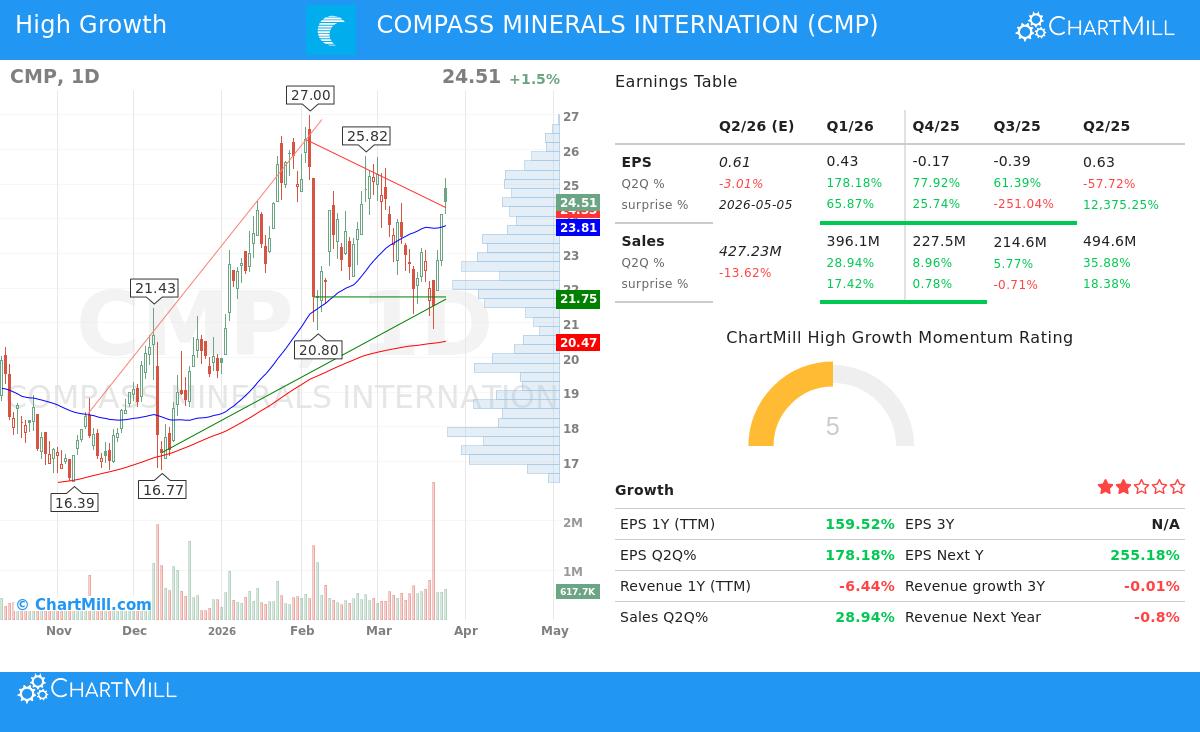Click the blue circular ChartMill logo beside the company name
1200x732 pixels.
[330, 24]
